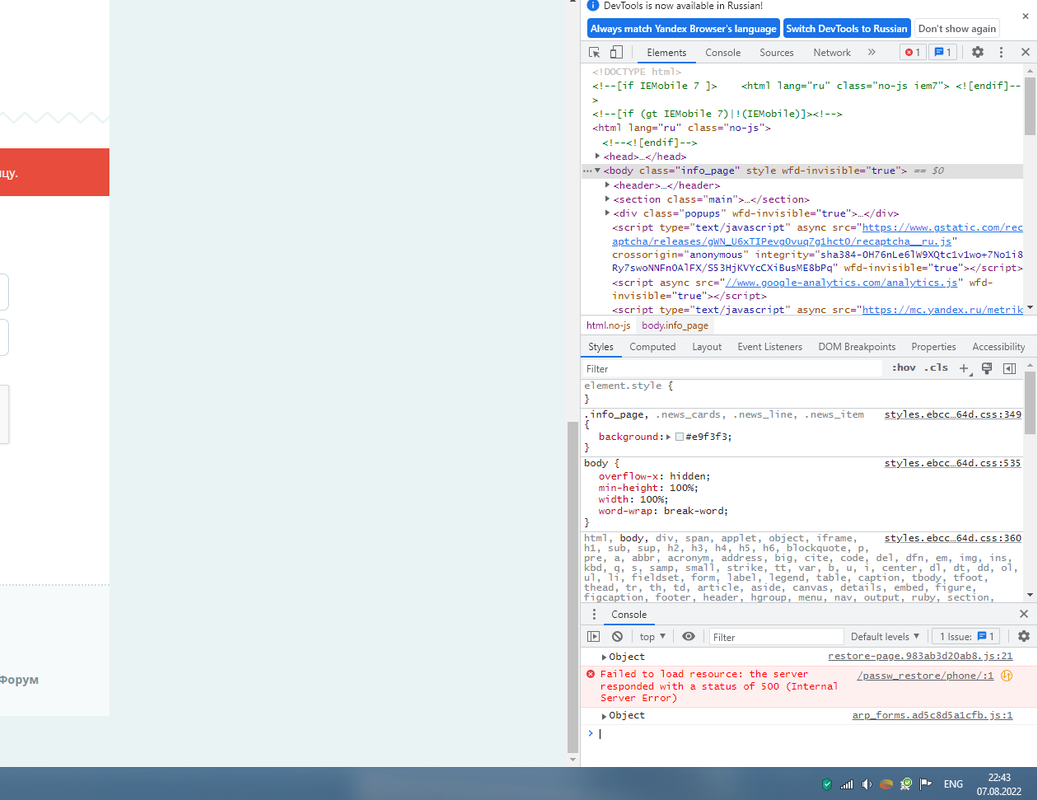Click Don't show again button
Viewport: 1037px width, 800px height.
[x=956, y=28]
